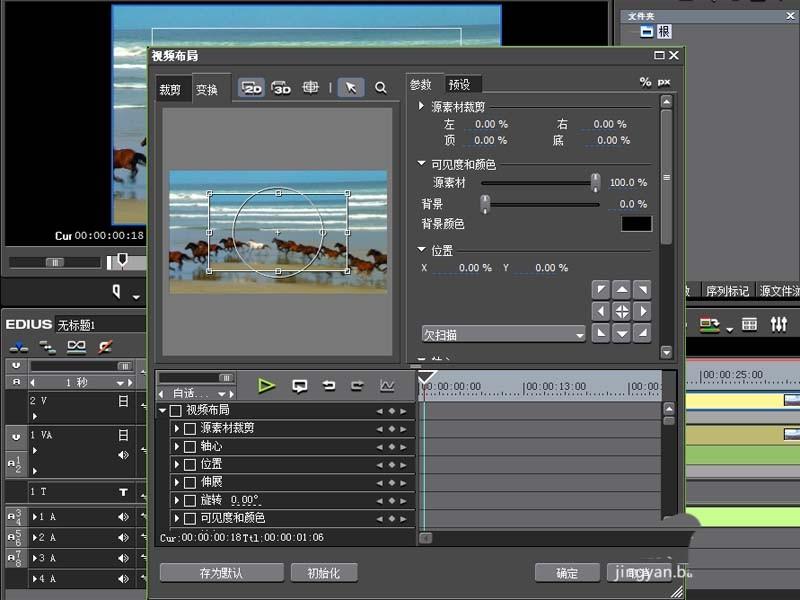Switch to 3D mode

(x=280, y=88)
